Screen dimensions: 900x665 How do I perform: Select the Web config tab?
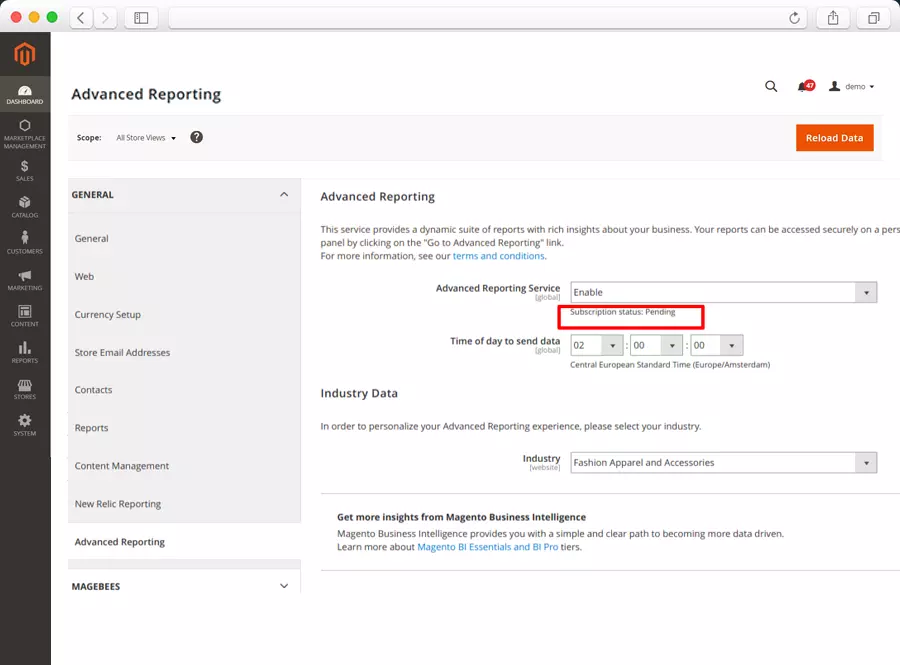coord(84,277)
